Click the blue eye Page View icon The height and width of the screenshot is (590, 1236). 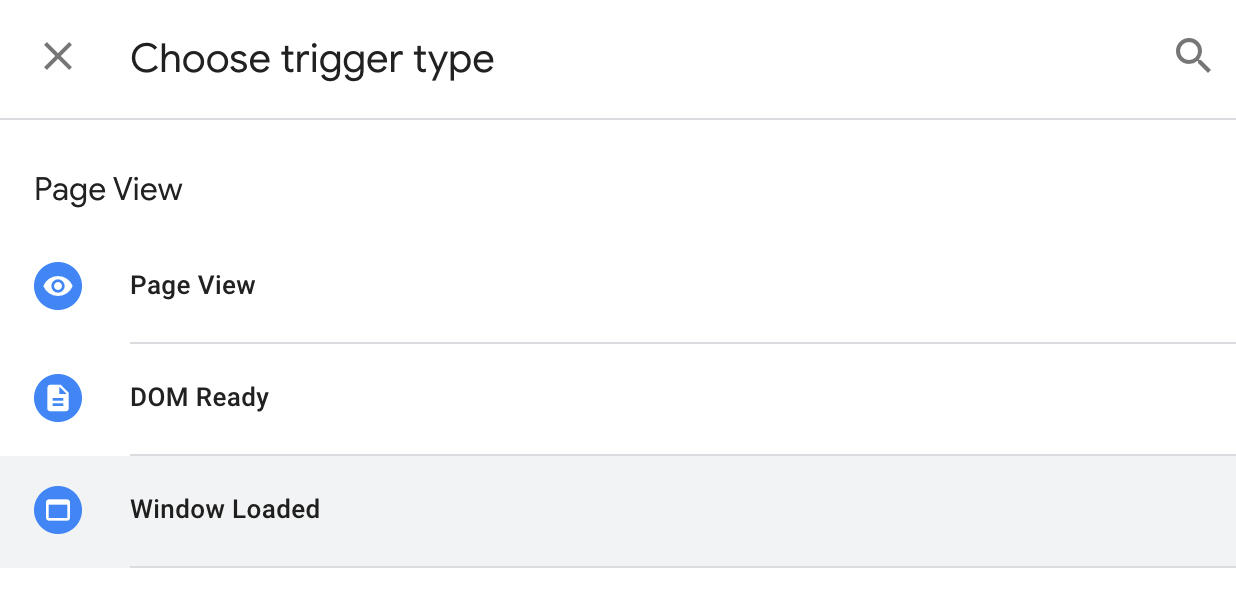(58, 286)
